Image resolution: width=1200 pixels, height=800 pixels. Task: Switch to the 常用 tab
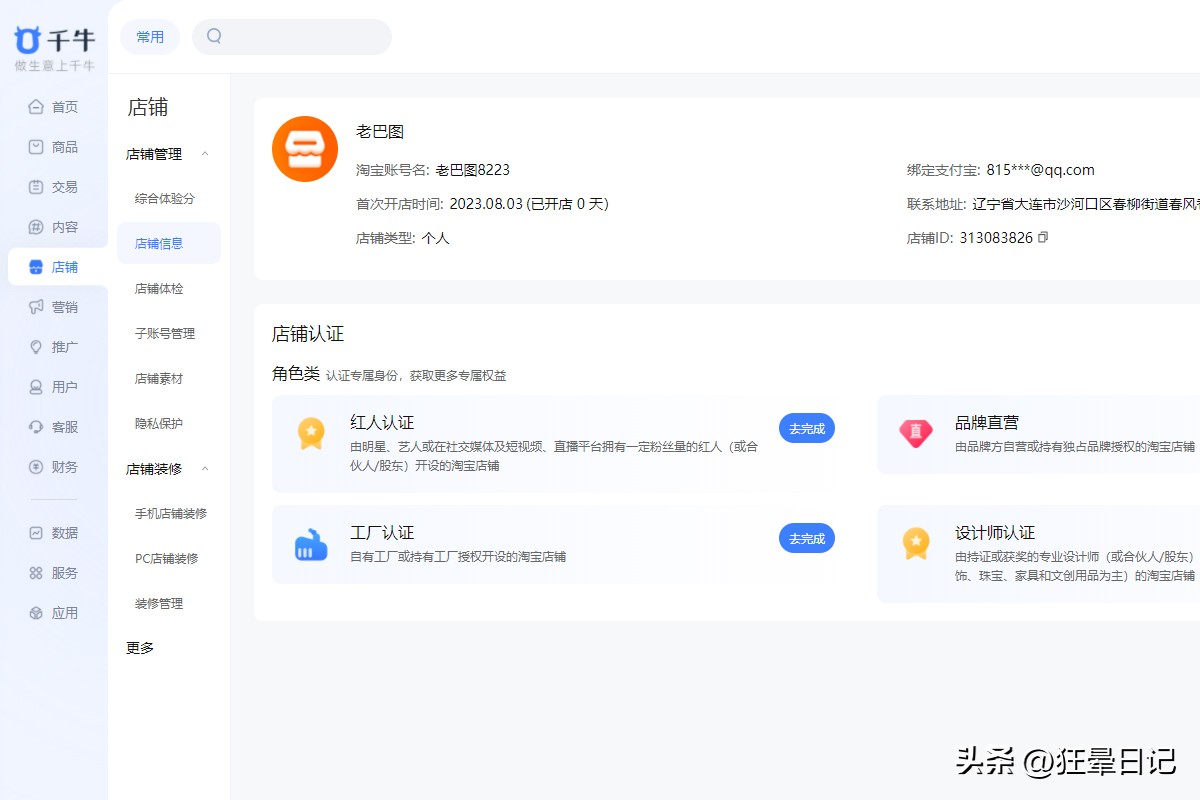[x=149, y=36]
